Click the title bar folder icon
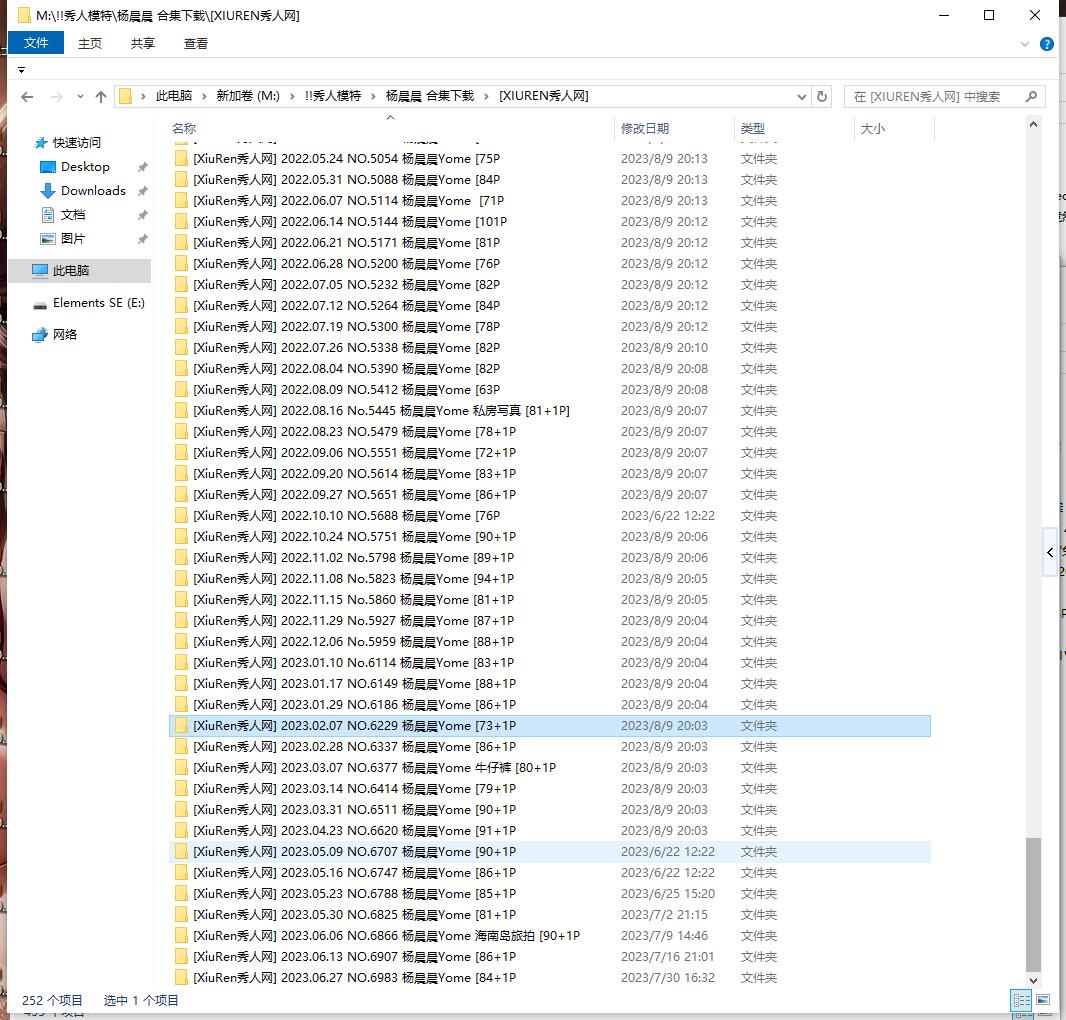 point(24,15)
